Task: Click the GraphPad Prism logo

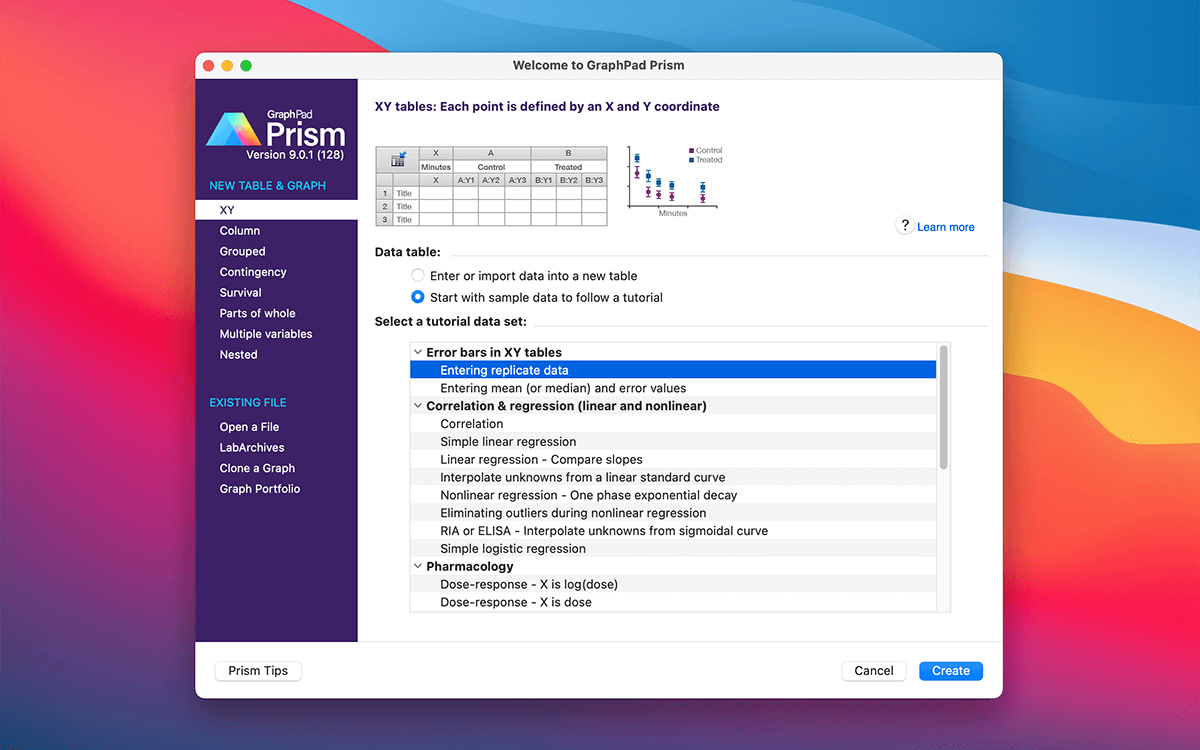Action: coord(276,134)
